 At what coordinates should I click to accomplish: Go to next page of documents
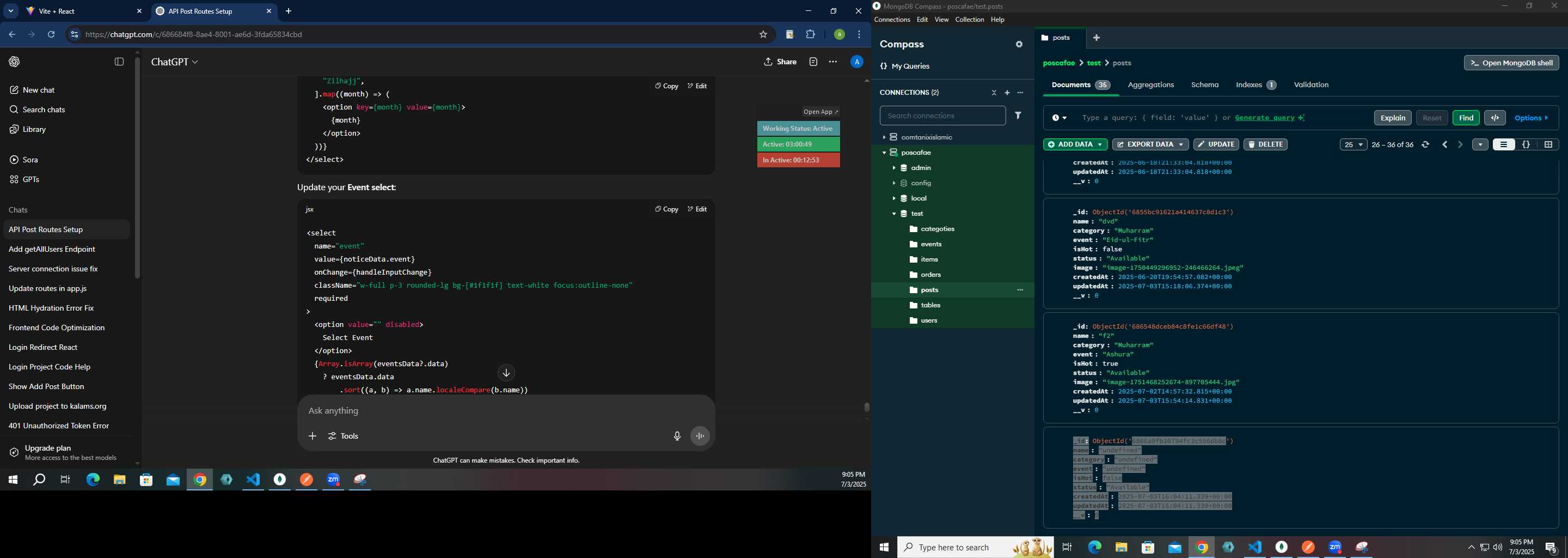point(1460,145)
